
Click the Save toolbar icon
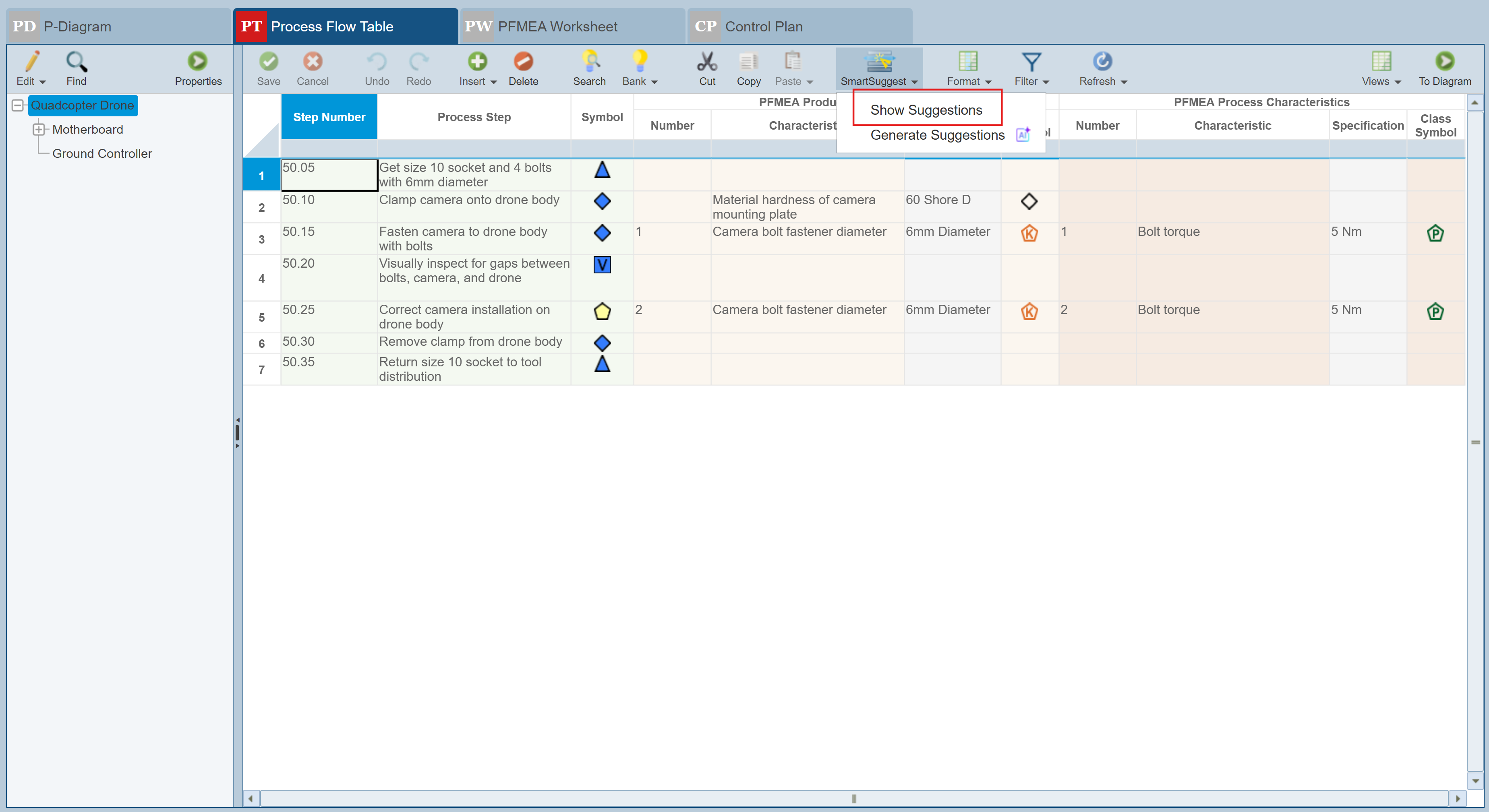(268, 62)
